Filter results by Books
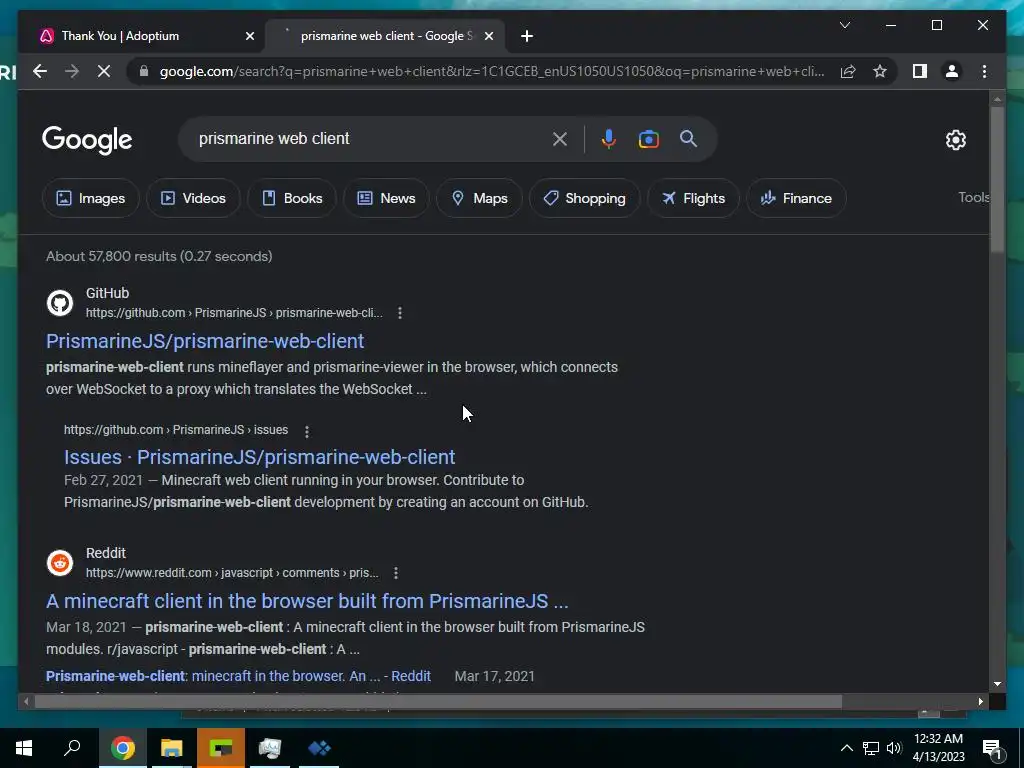The width and height of the screenshot is (1024, 768). pos(292,198)
